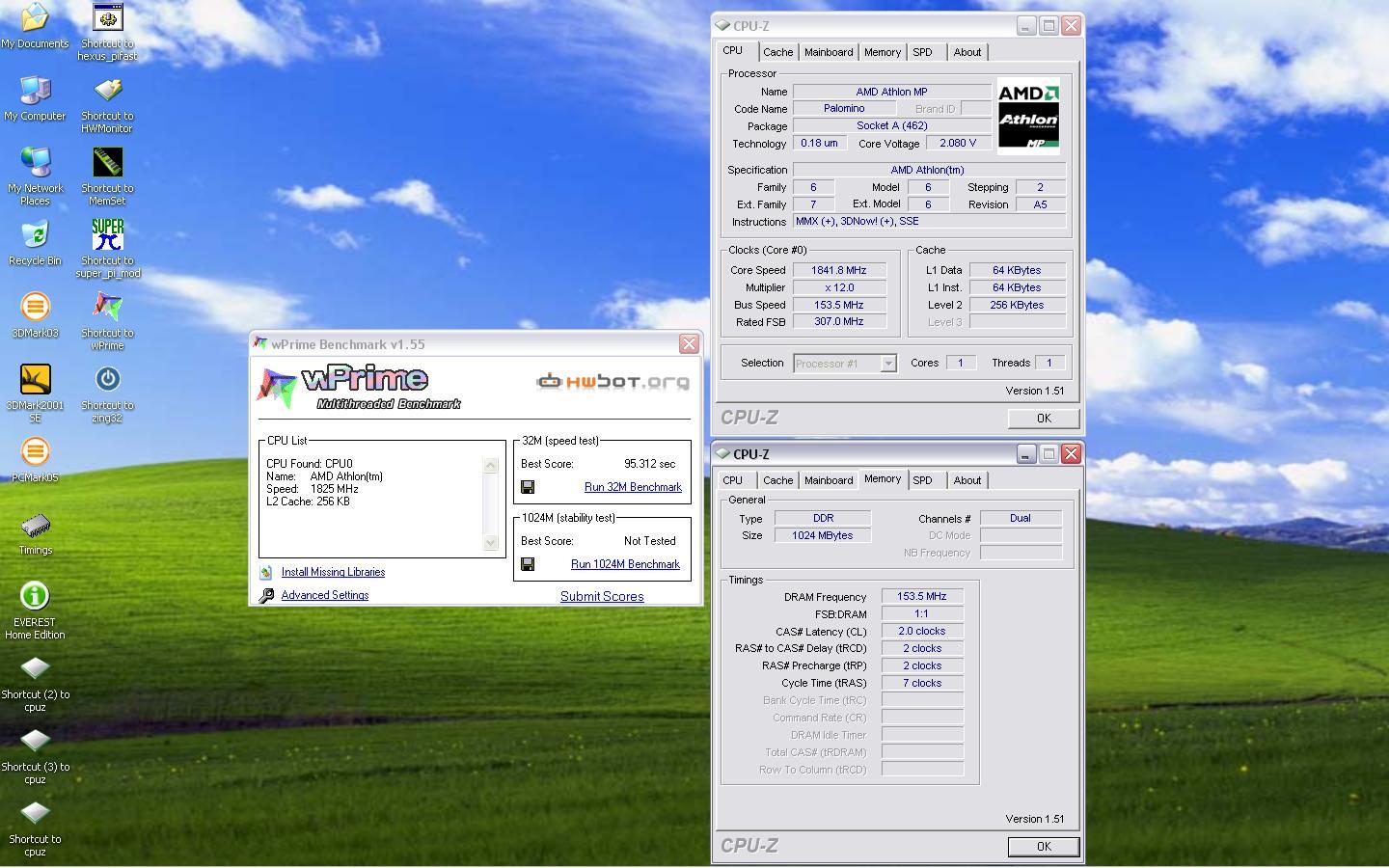Select the Recycle Bin icon
1389x868 pixels.
(35, 234)
